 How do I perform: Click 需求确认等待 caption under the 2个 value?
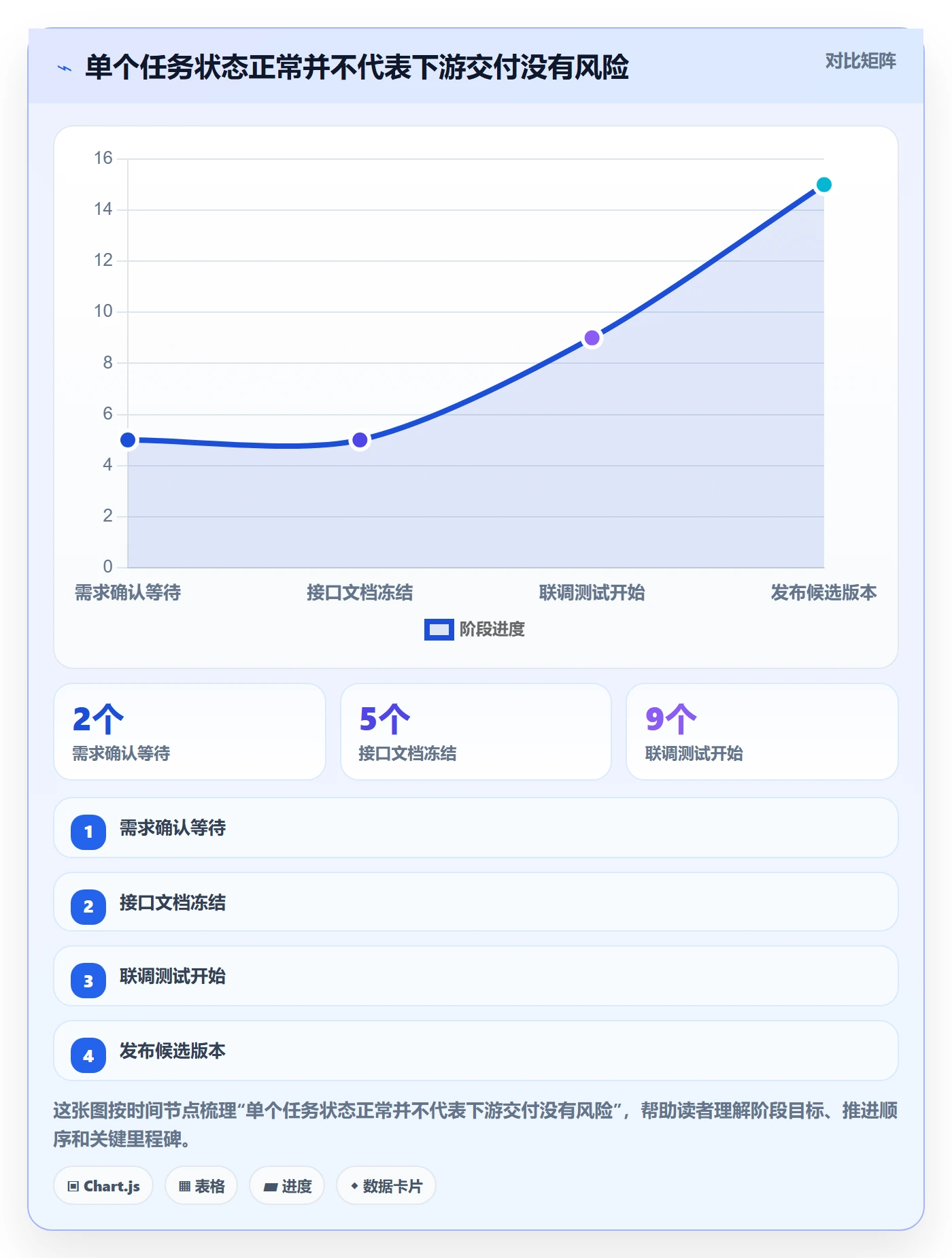point(121,753)
